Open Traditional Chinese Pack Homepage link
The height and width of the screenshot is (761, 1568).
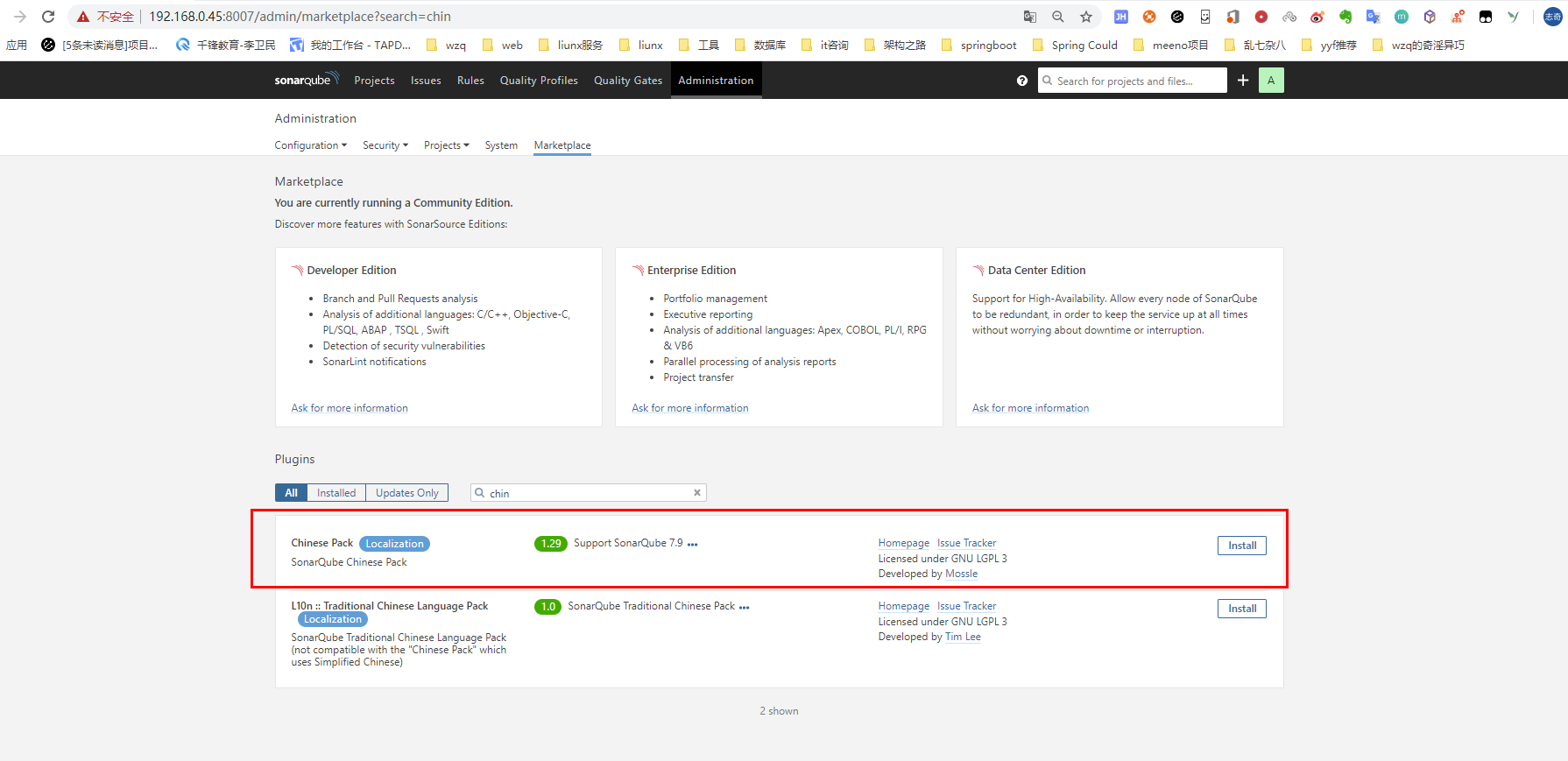click(x=904, y=606)
